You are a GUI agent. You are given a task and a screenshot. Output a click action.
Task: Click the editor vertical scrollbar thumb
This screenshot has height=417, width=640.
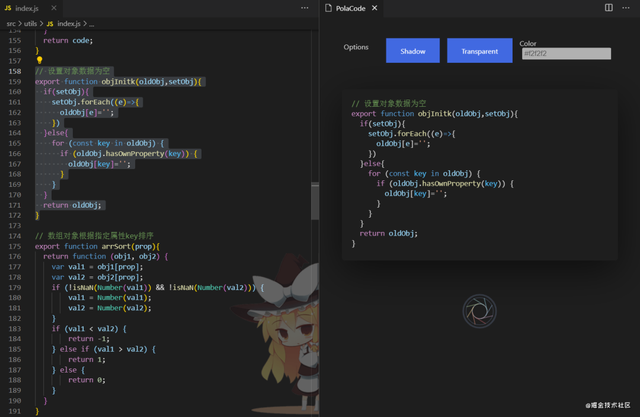point(315,201)
